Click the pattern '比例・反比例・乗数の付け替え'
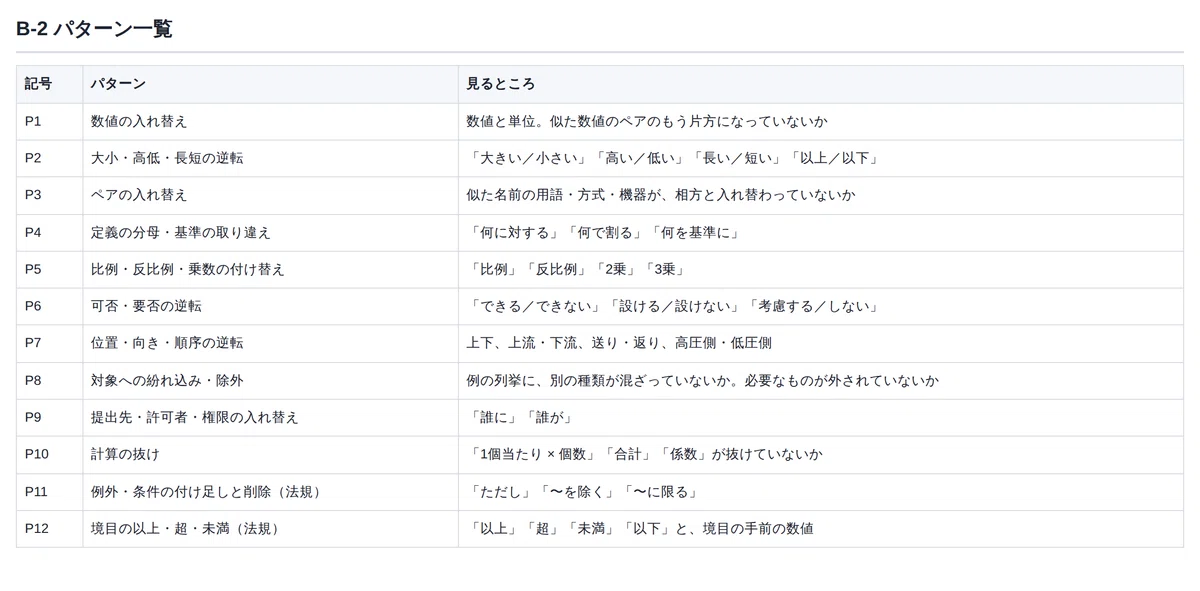 pos(188,269)
